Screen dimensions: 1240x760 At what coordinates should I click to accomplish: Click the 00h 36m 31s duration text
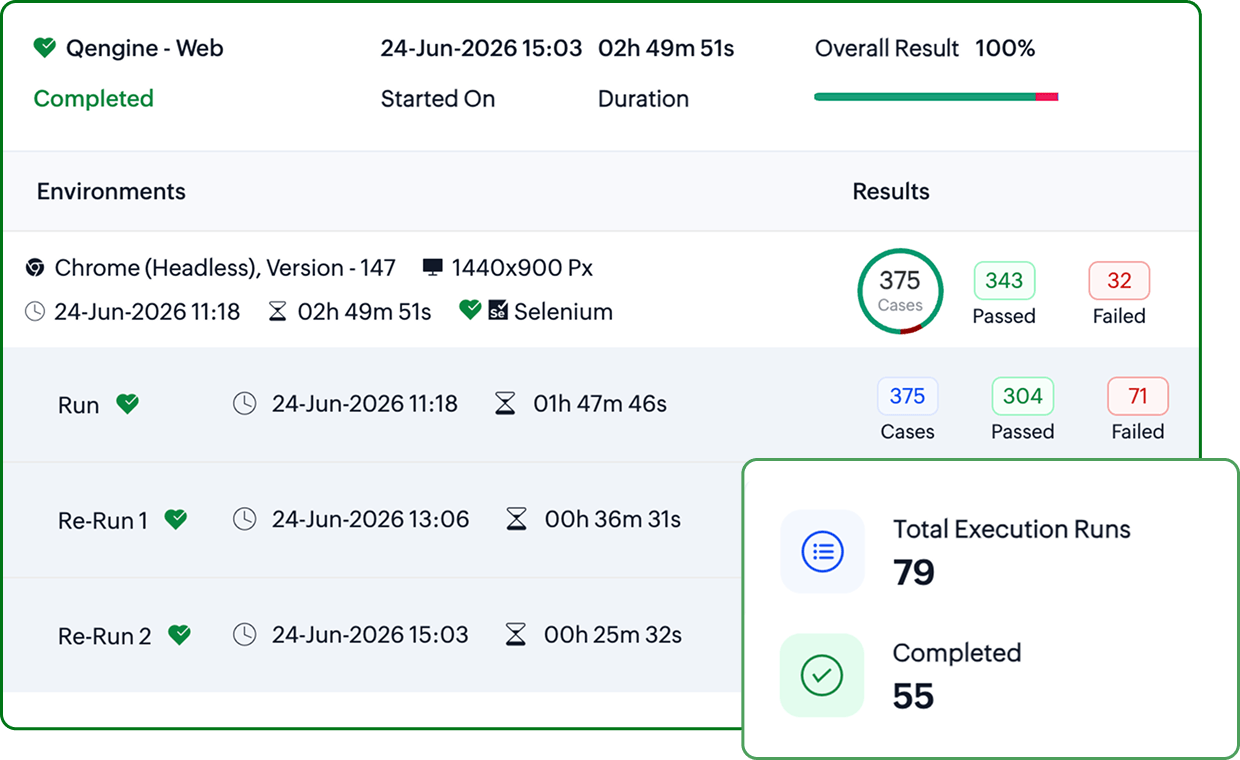[x=613, y=520]
